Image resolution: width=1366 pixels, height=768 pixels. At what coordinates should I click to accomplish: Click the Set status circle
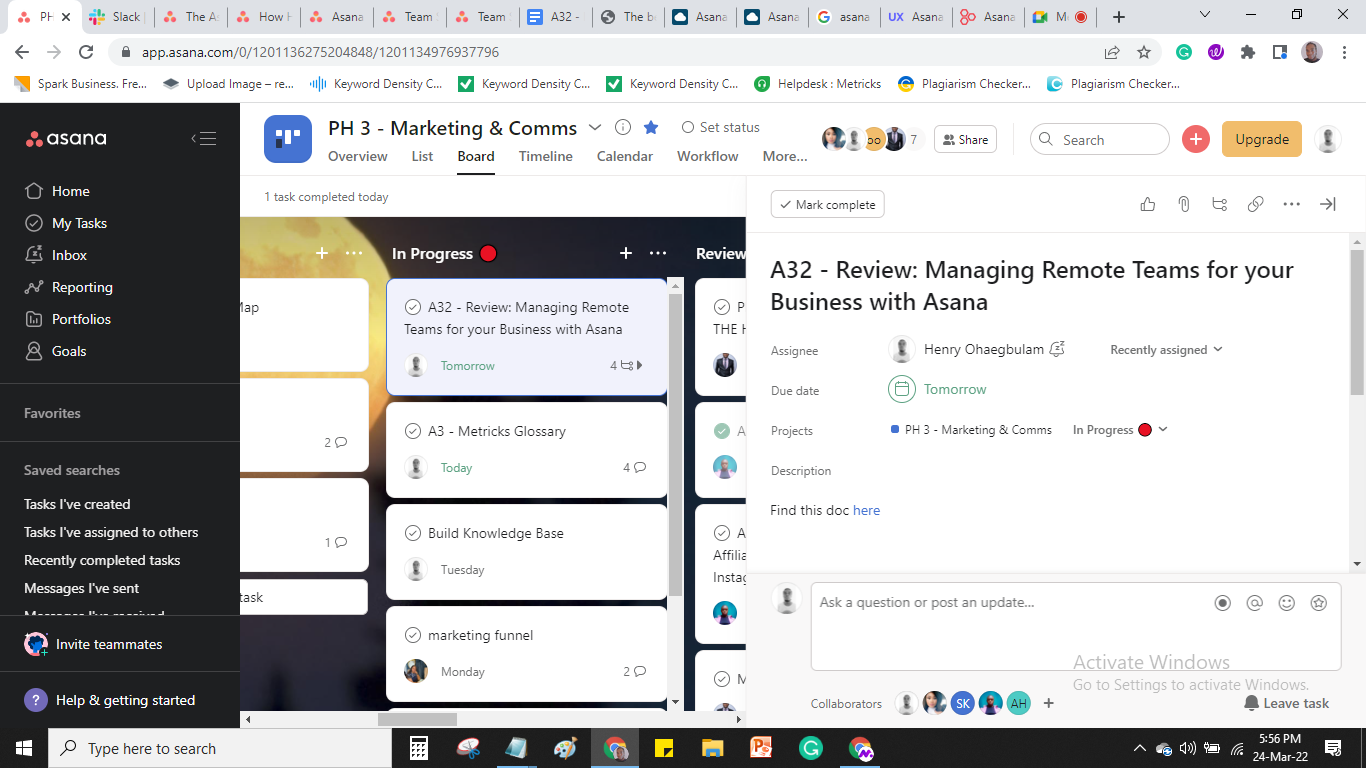688,127
